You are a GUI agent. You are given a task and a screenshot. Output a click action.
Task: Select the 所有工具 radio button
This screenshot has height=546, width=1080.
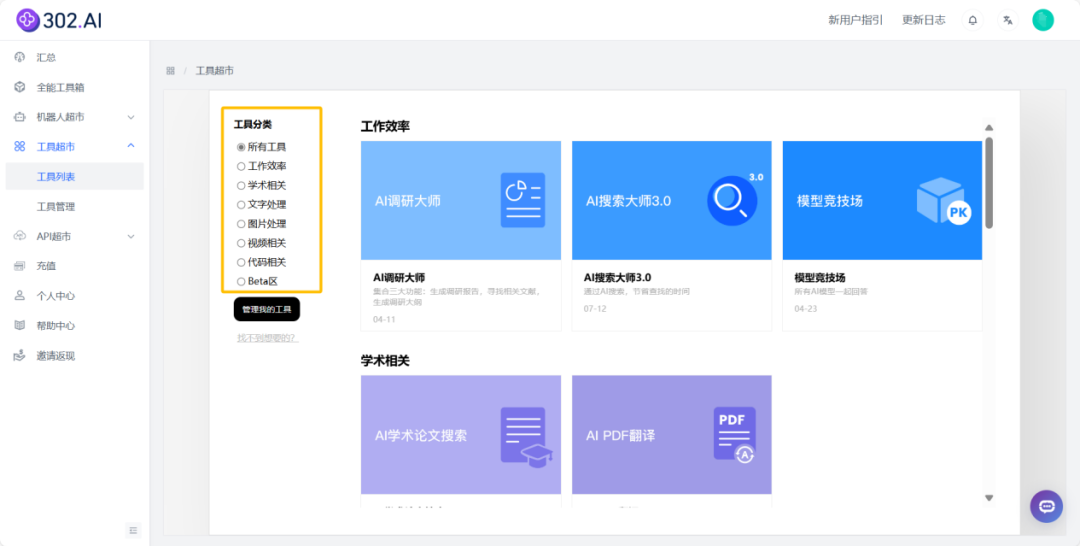241,147
